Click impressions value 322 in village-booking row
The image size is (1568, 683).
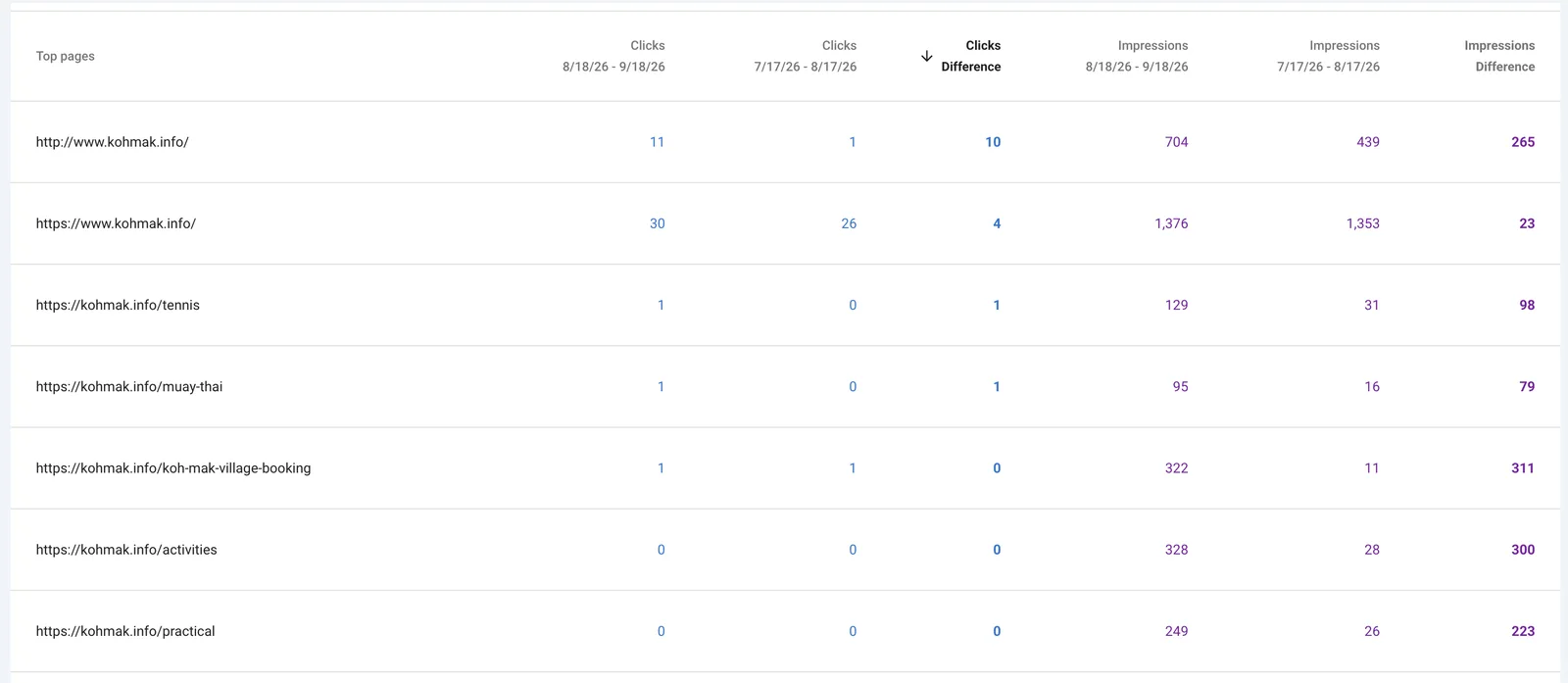click(1176, 468)
